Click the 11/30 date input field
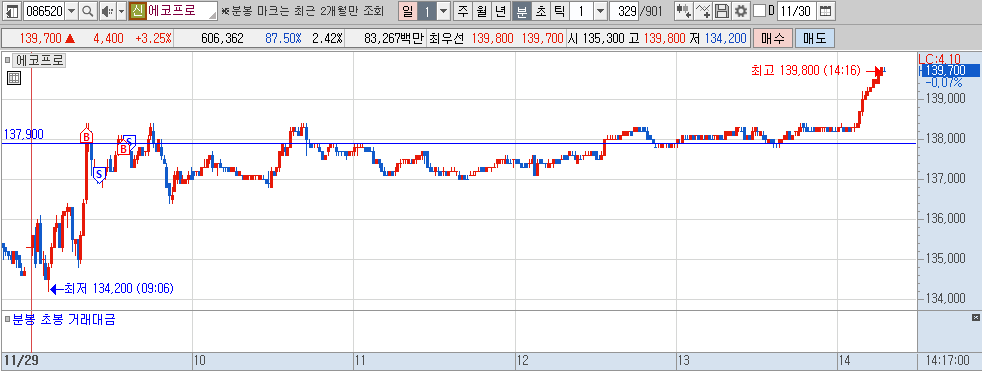Image resolution: width=982 pixels, height=371 pixels. pos(796,11)
